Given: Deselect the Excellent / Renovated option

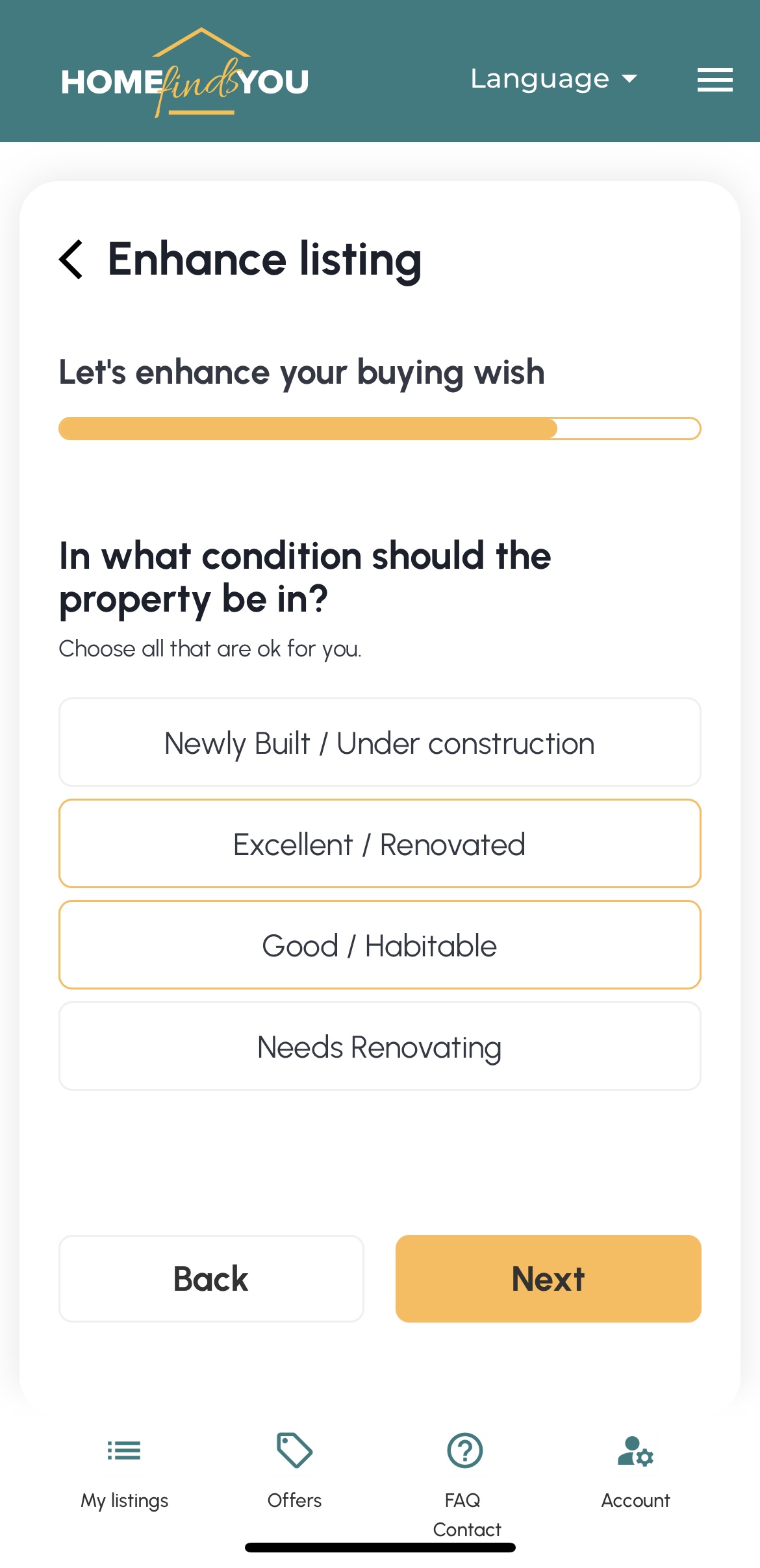Looking at the screenshot, I should point(379,843).
